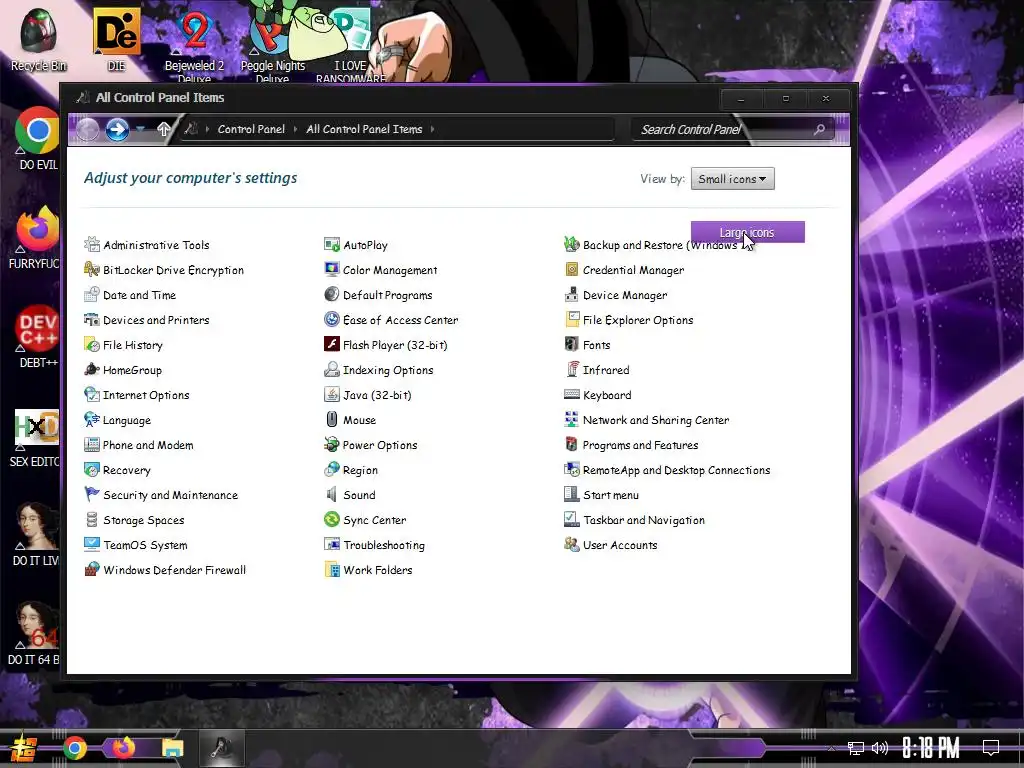
Task: Click Control Panel in the address bar
Action: tap(251, 129)
